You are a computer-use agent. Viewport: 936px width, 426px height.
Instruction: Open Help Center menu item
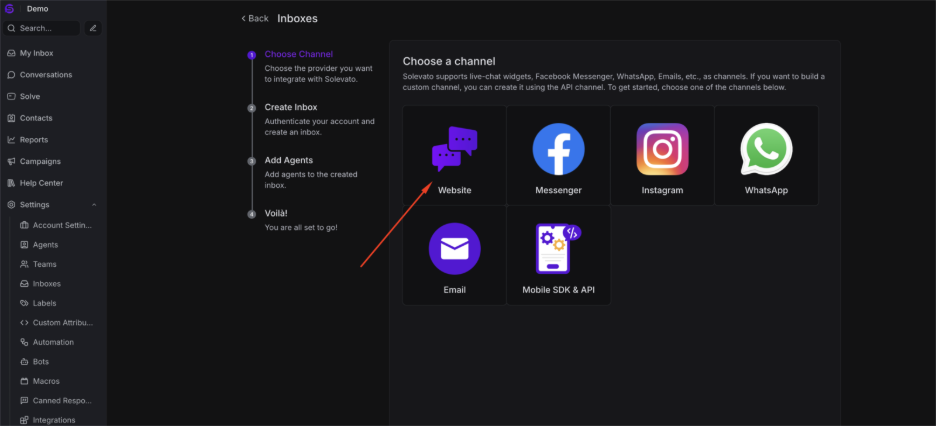tap(41, 183)
